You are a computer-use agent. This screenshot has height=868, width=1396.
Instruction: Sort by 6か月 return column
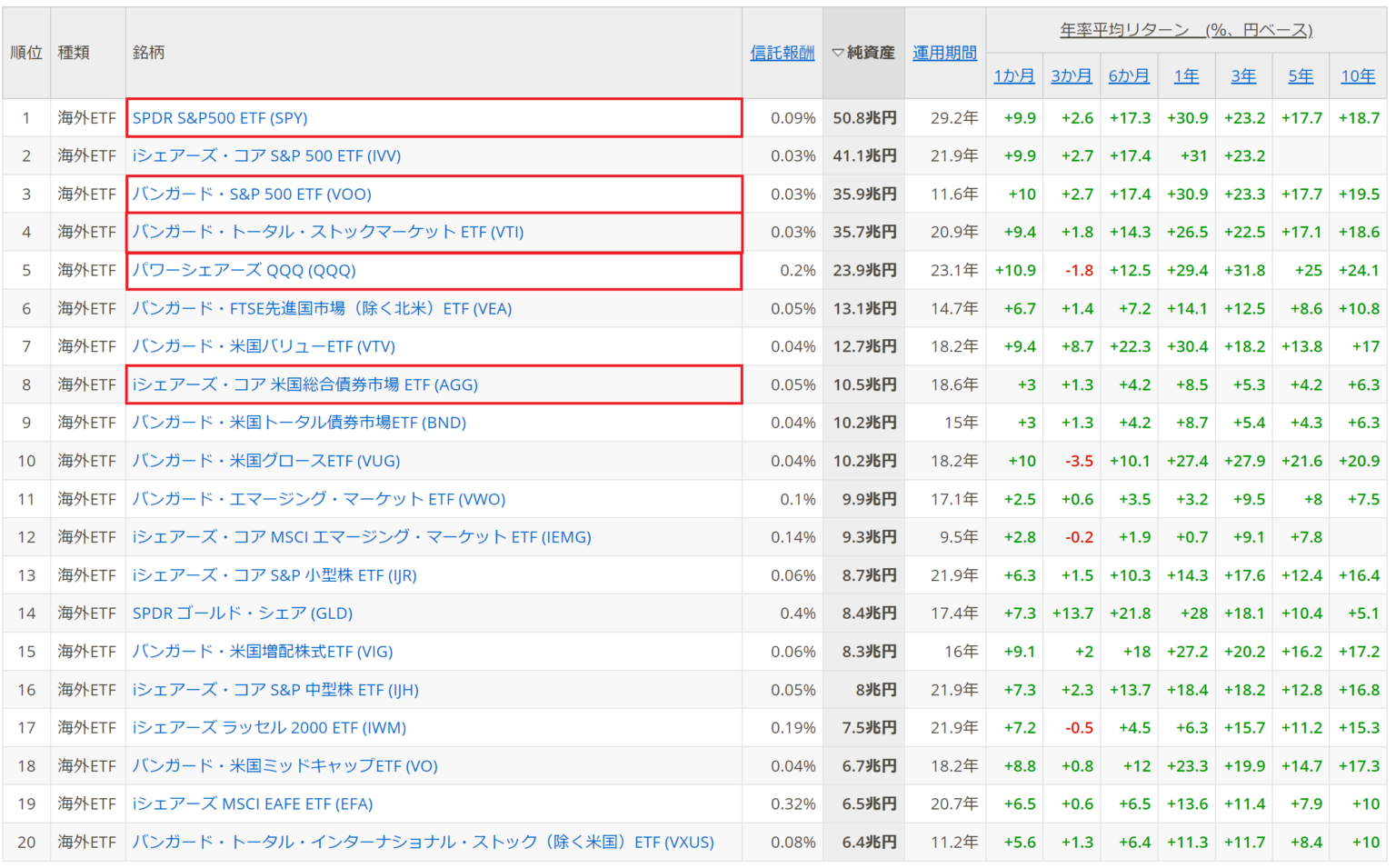(1128, 76)
